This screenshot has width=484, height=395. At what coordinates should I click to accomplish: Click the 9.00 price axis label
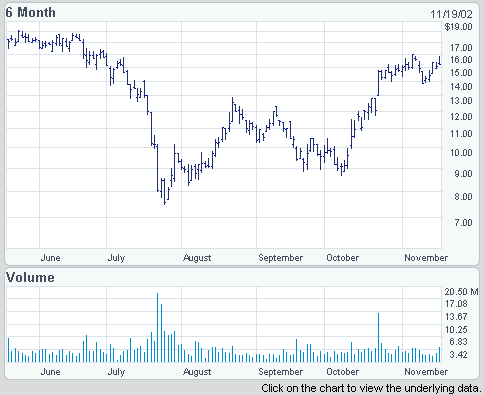coord(463,174)
